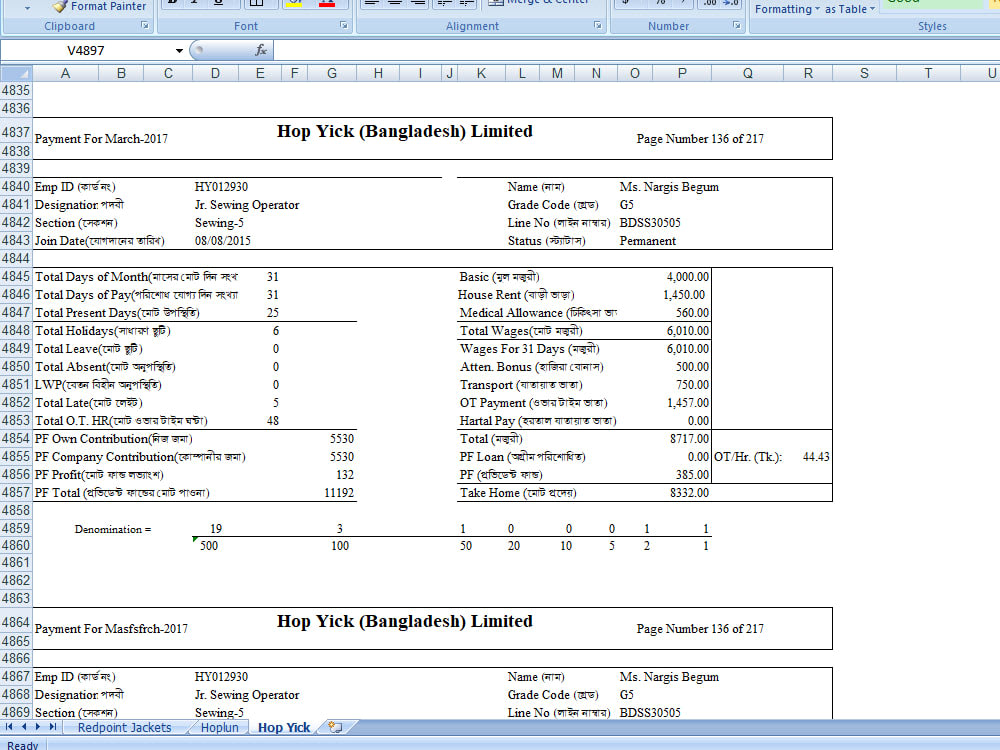Switch to the Redpoint Jackets sheet tab

[x=124, y=728]
